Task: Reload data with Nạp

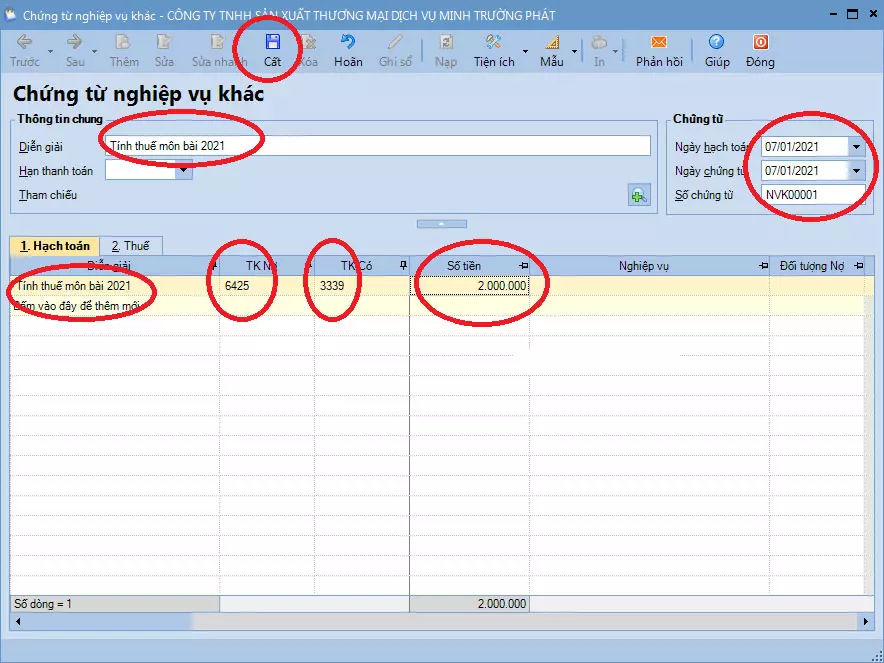Action: 445,50
